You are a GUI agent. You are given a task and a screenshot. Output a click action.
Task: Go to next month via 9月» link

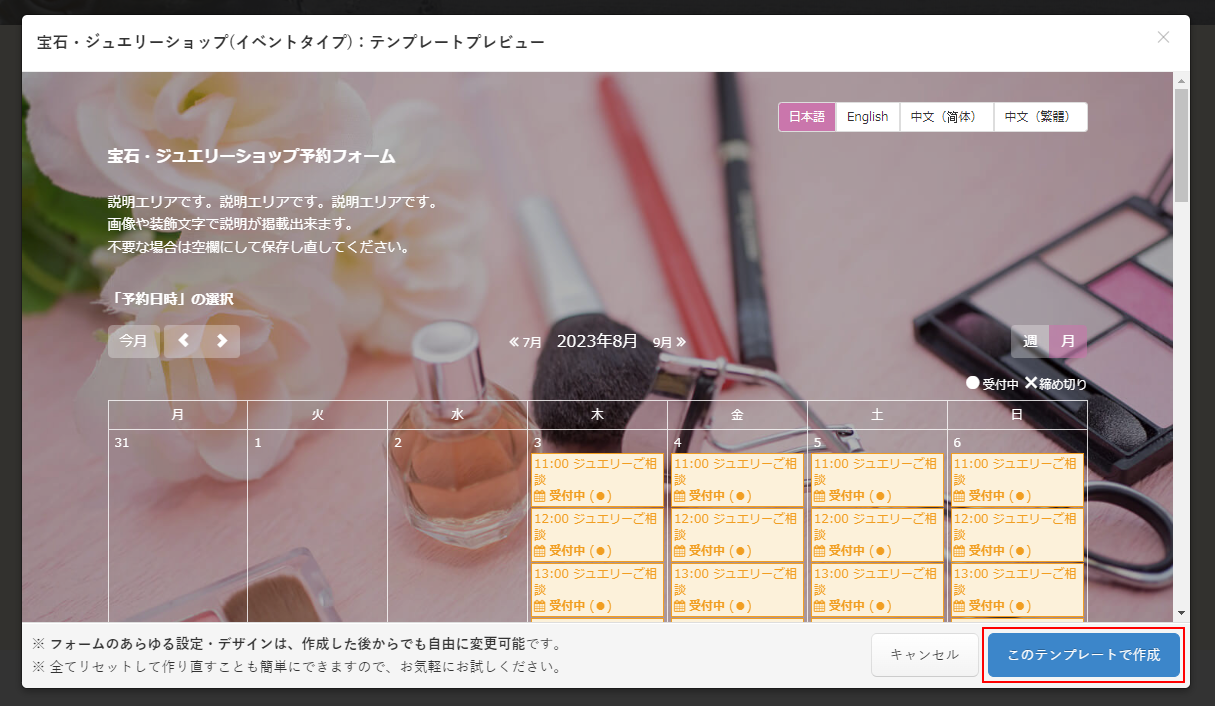pos(669,342)
